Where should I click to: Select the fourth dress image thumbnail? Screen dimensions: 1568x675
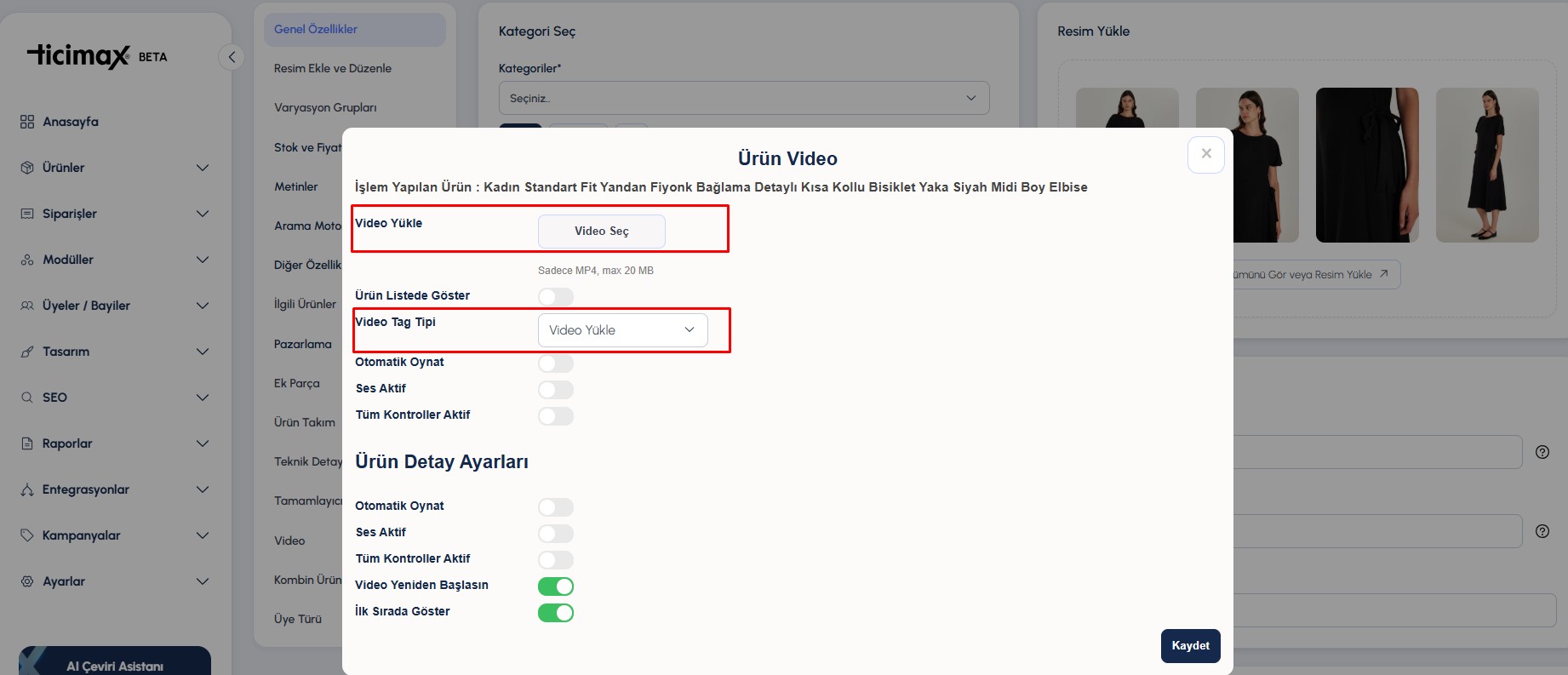[x=1486, y=165]
